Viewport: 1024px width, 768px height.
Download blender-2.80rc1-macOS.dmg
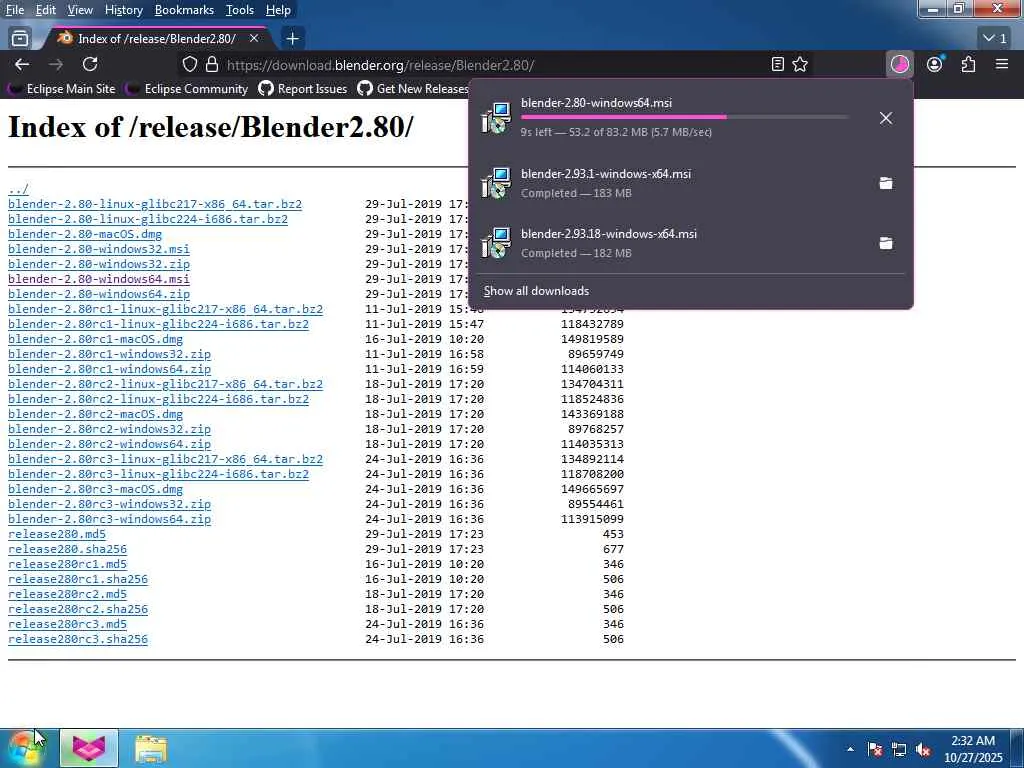click(x=95, y=339)
